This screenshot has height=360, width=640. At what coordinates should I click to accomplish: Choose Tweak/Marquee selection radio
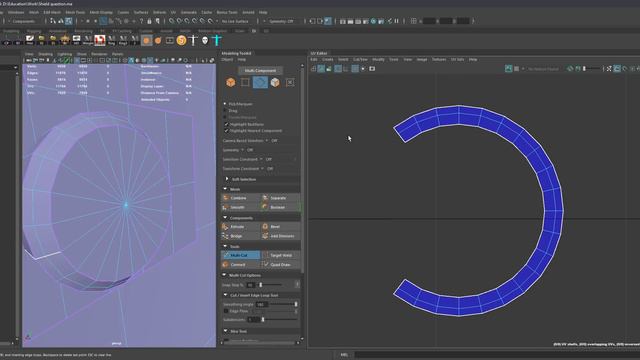tap(224, 117)
